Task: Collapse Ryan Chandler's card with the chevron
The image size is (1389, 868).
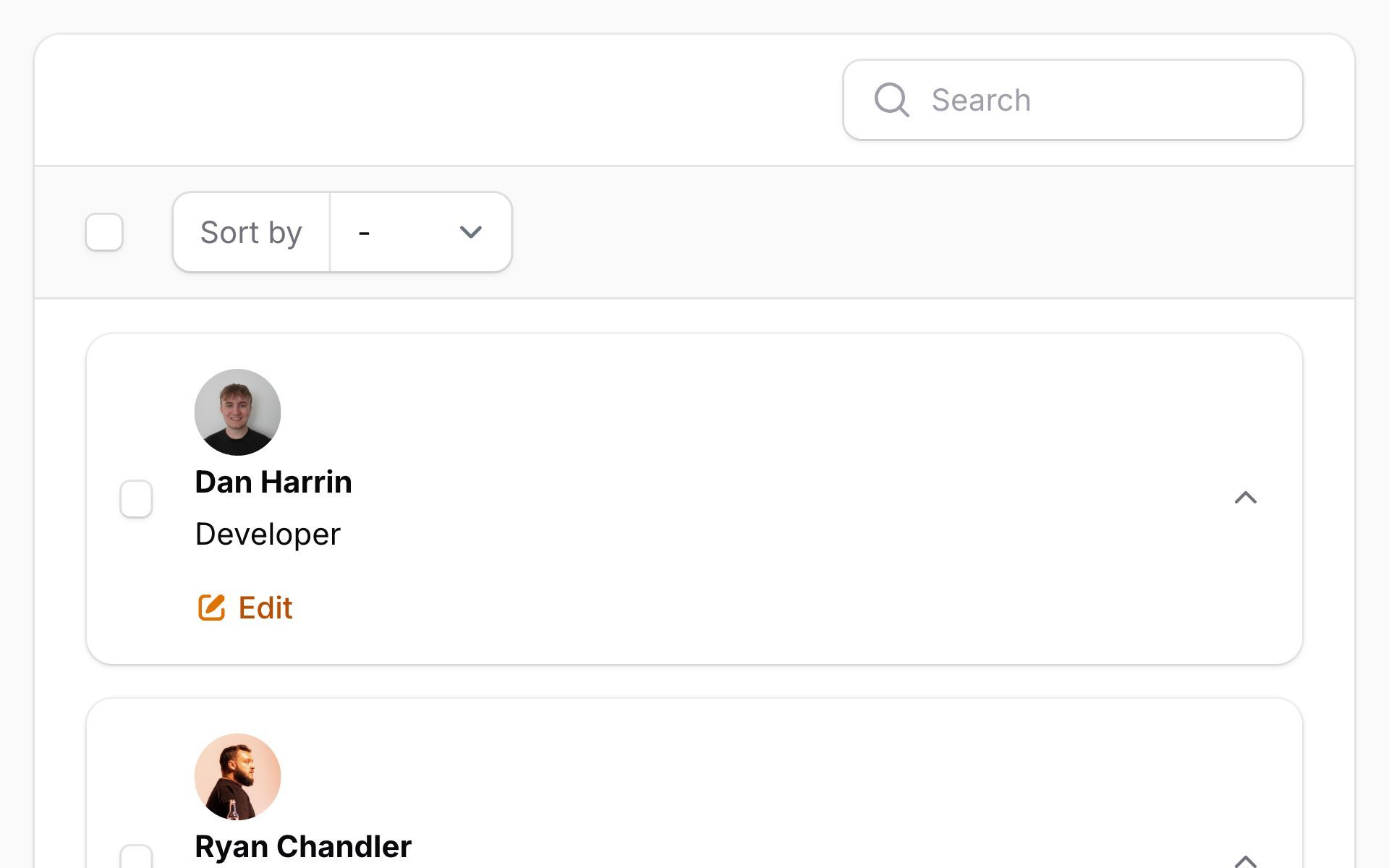Action: point(1245,861)
